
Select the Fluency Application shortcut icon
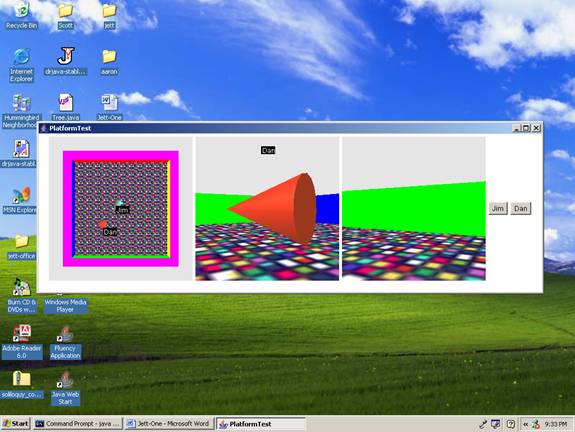[x=65, y=343]
